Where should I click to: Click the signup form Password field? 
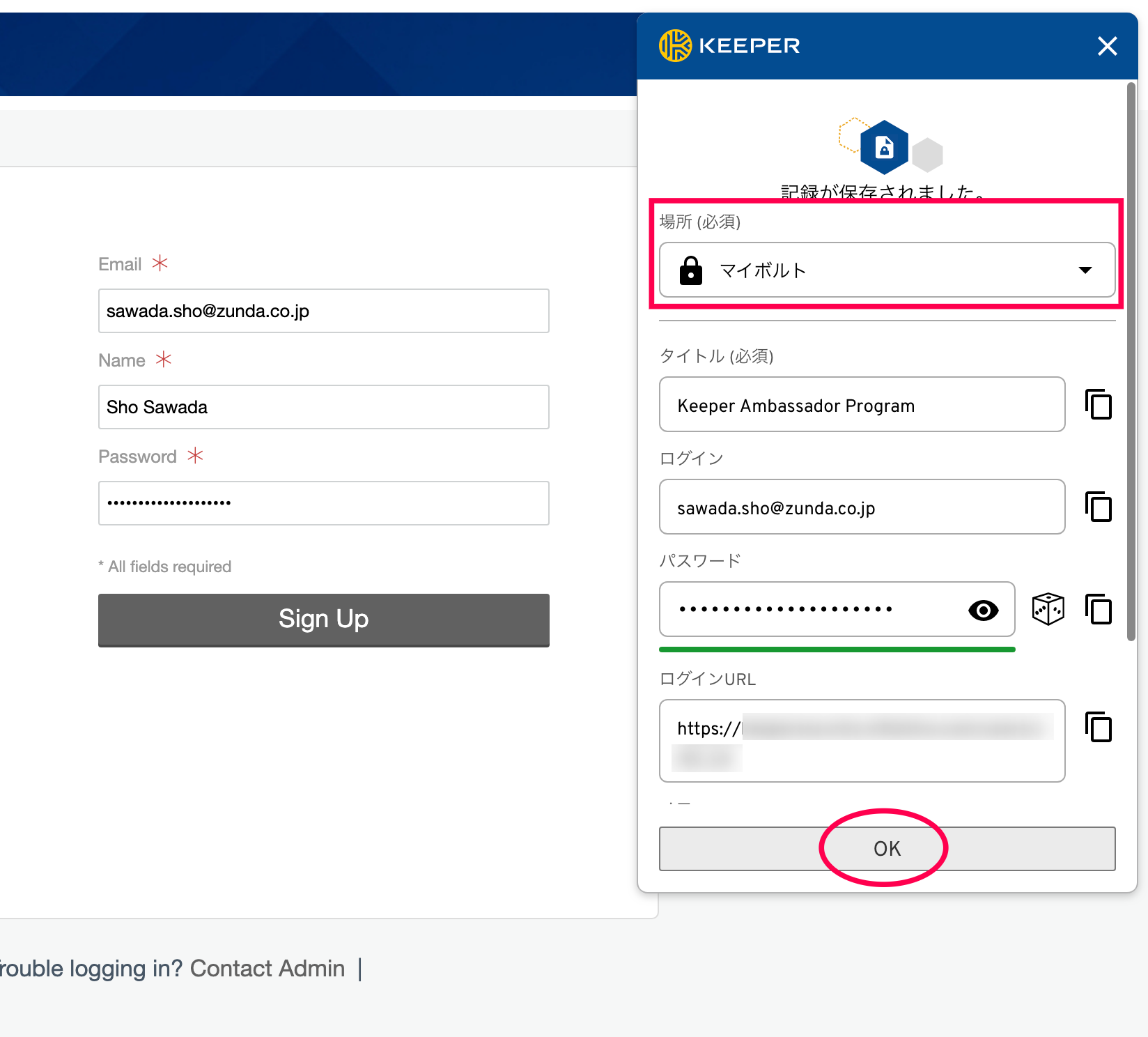pos(323,503)
